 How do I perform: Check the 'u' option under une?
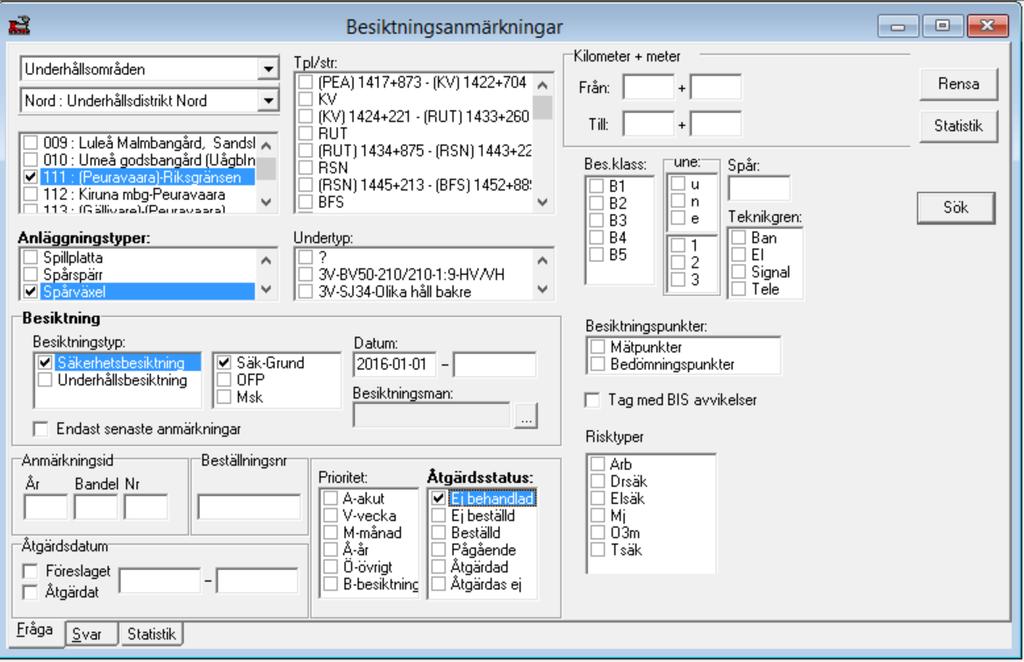(678, 183)
